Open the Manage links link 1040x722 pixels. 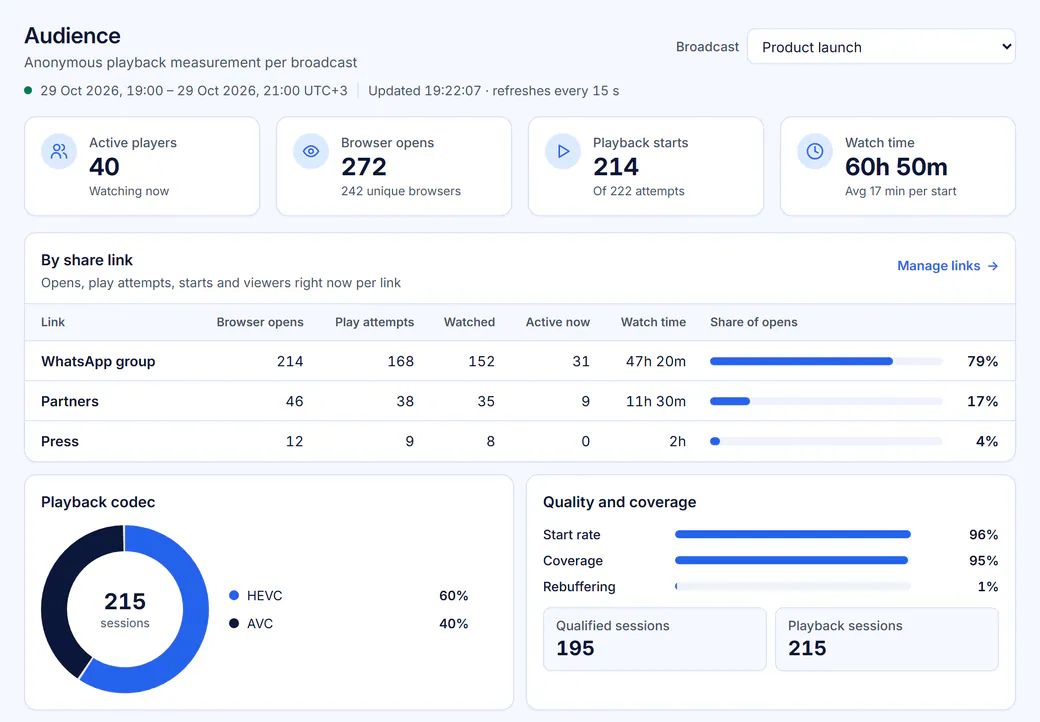(947, 266)
